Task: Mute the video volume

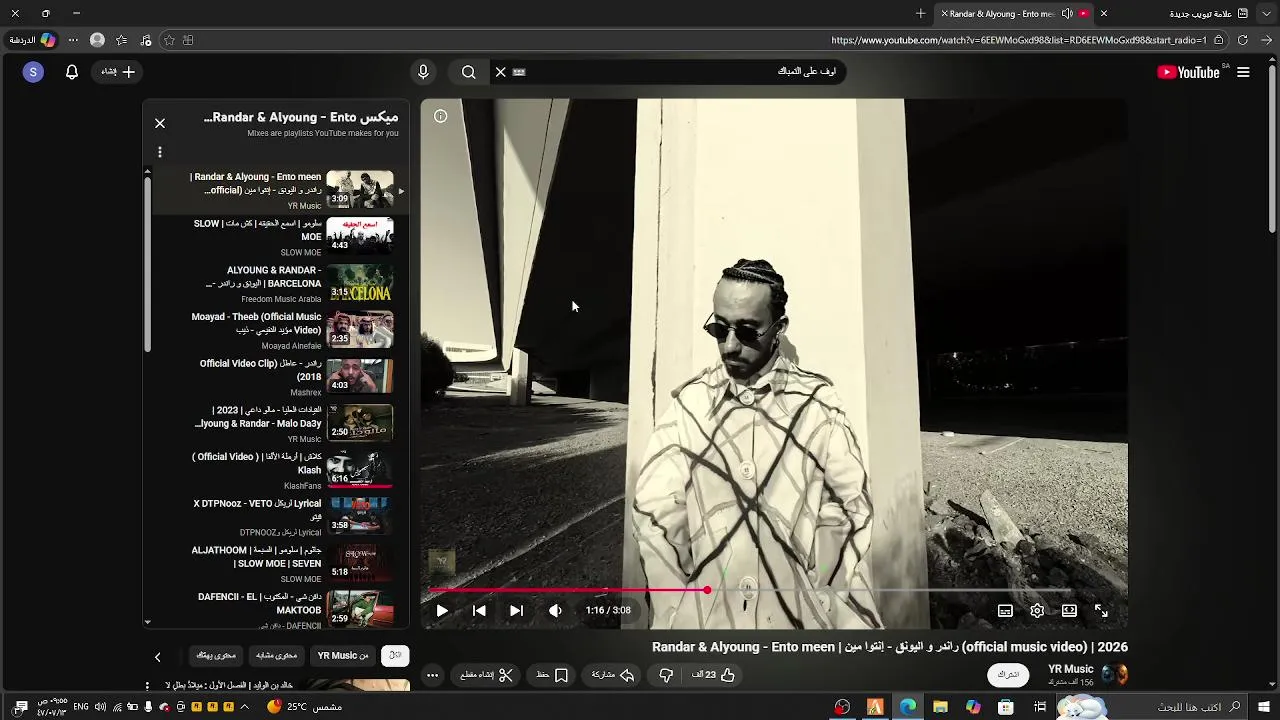Action: pos(555,611)
